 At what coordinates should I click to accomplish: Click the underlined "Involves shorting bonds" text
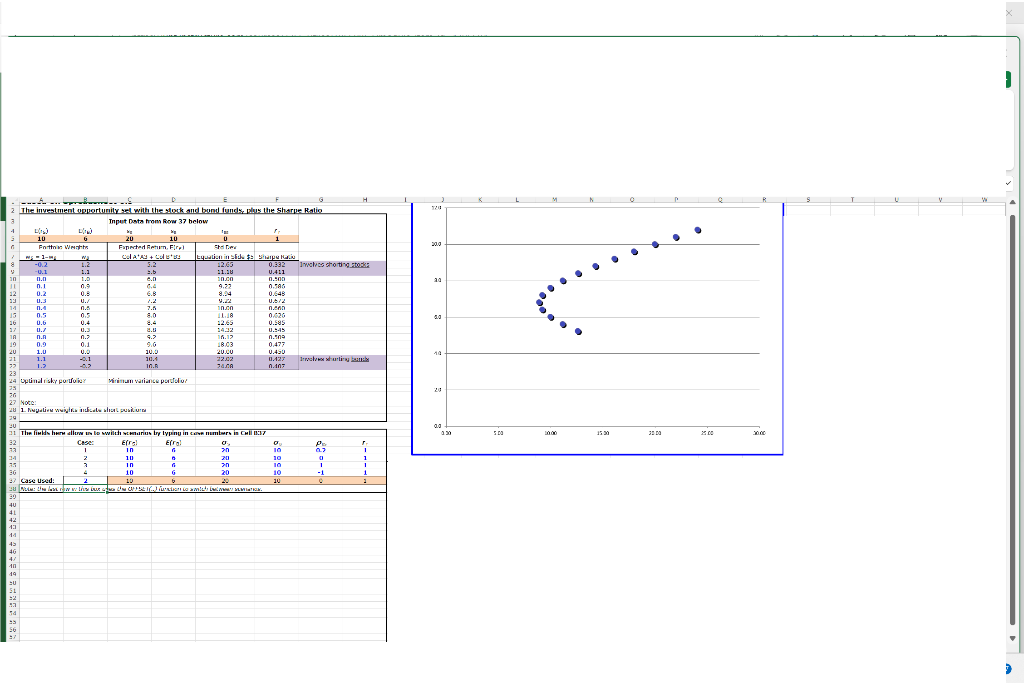(x=334, y=358)
